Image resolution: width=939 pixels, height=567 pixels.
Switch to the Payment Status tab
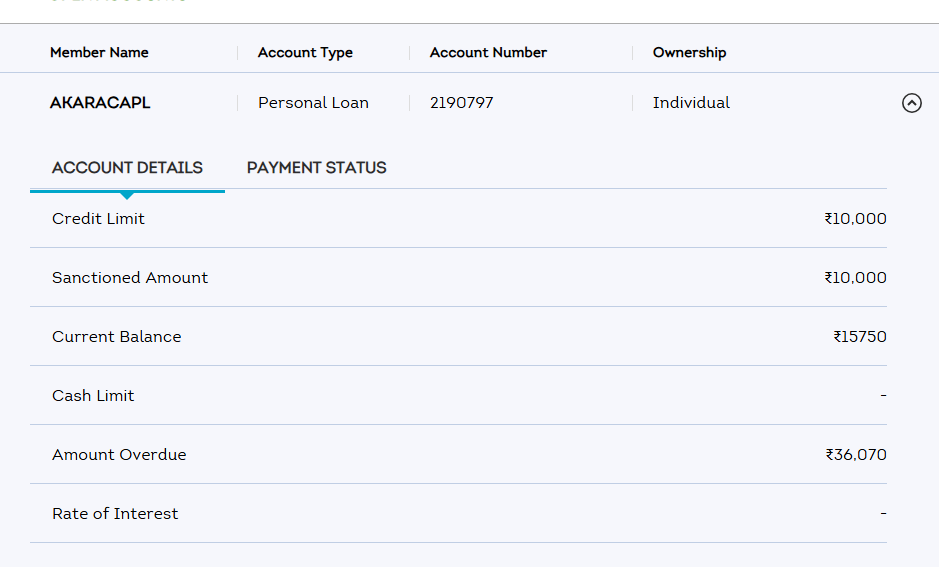316,168
